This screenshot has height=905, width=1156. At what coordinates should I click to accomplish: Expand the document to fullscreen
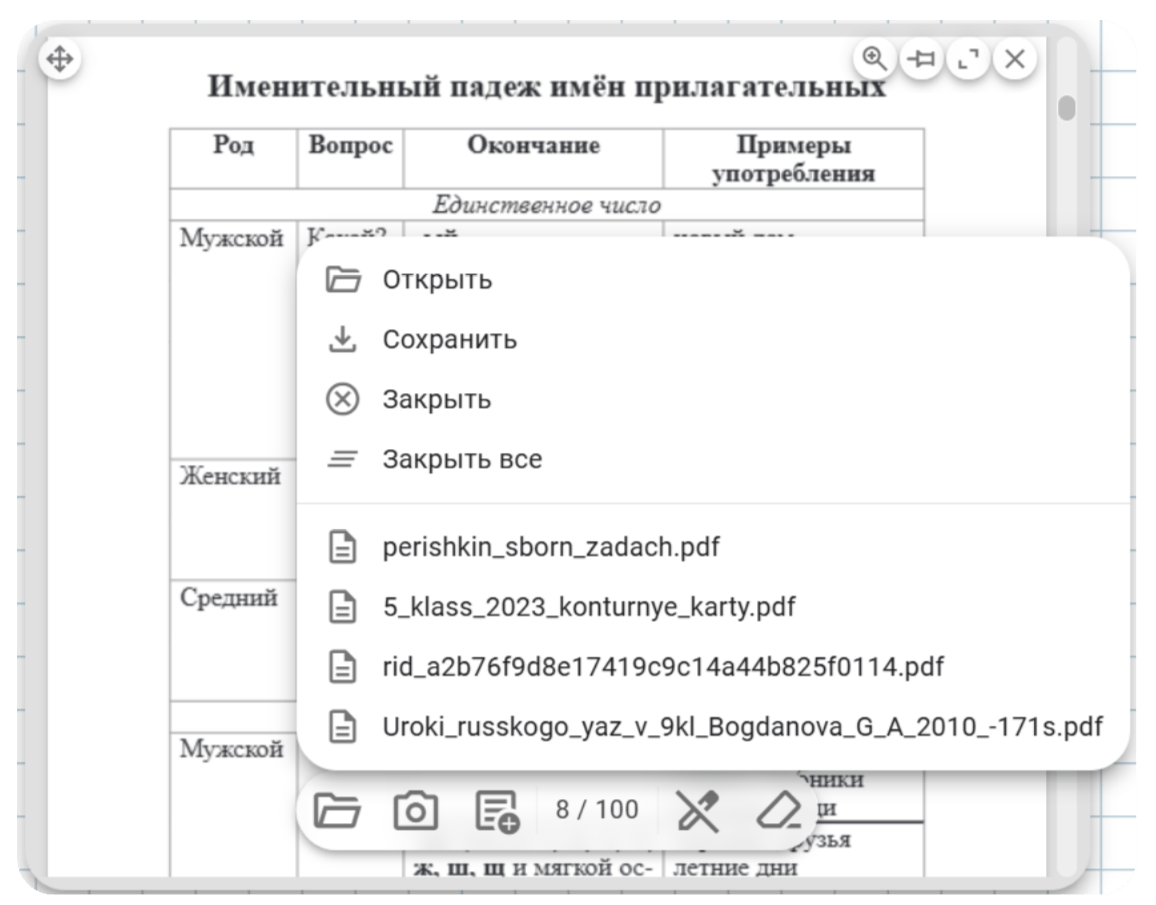click(x=968, y=57)
